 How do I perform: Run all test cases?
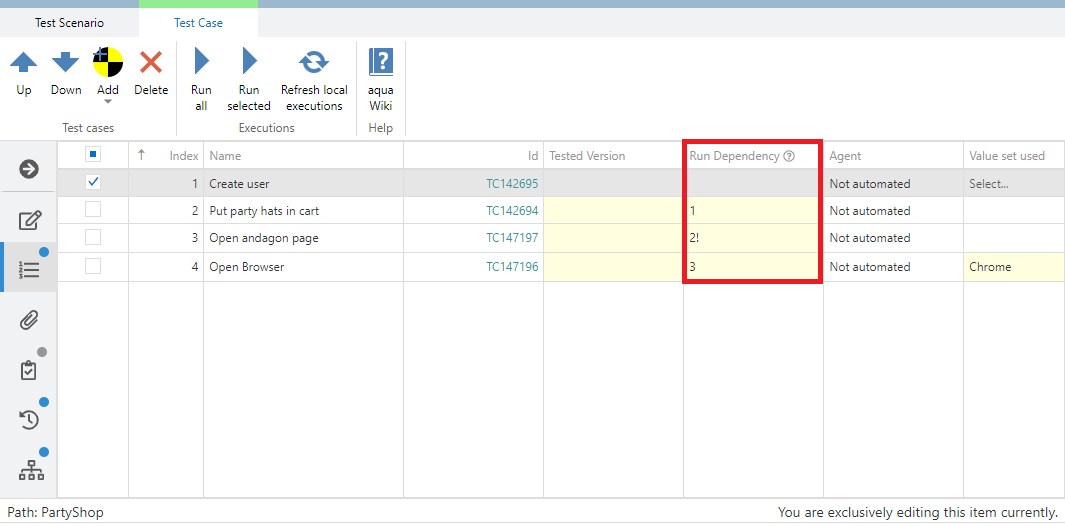(201, 63)
